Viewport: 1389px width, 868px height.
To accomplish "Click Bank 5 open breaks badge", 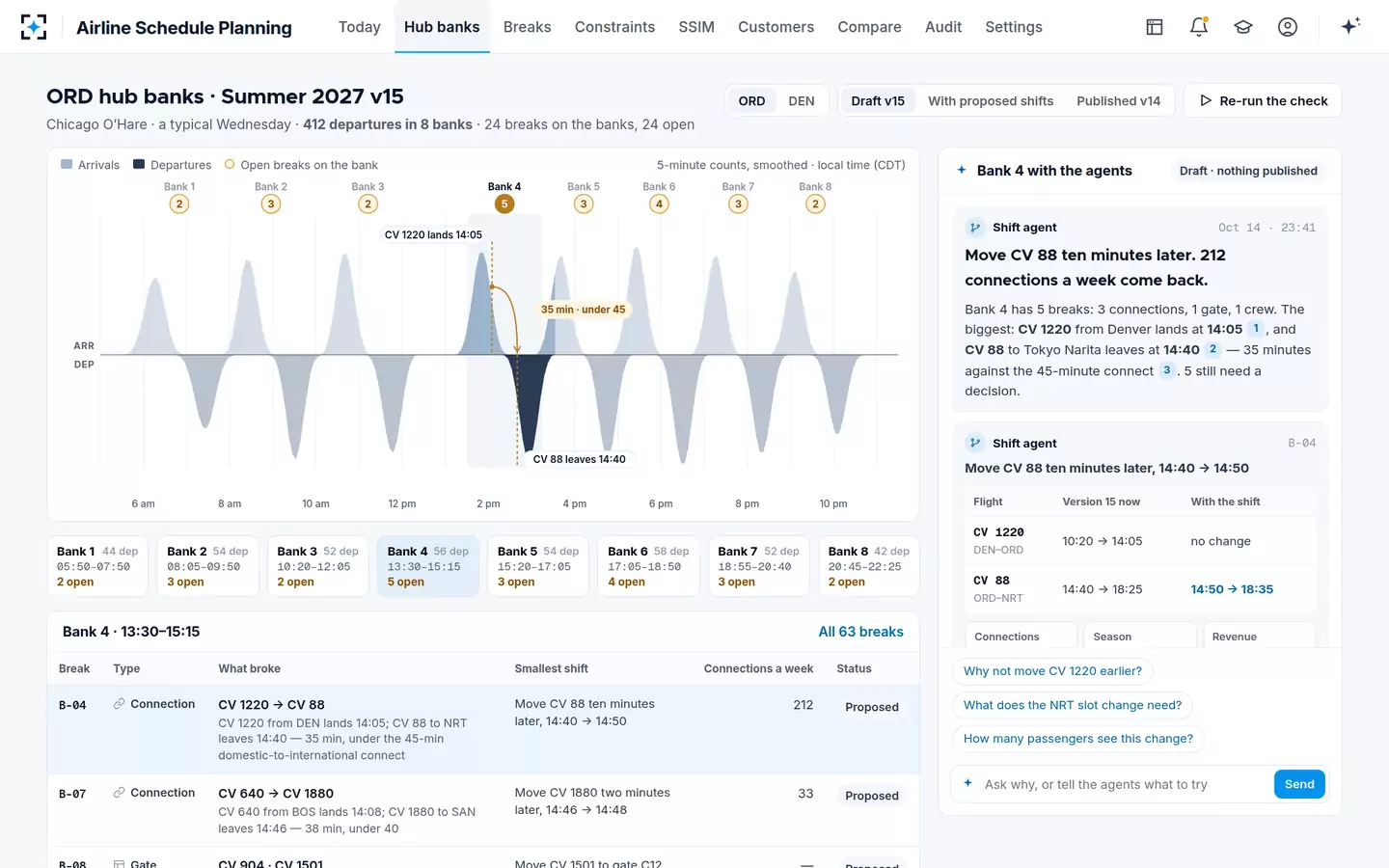I will tap(584, 203).
